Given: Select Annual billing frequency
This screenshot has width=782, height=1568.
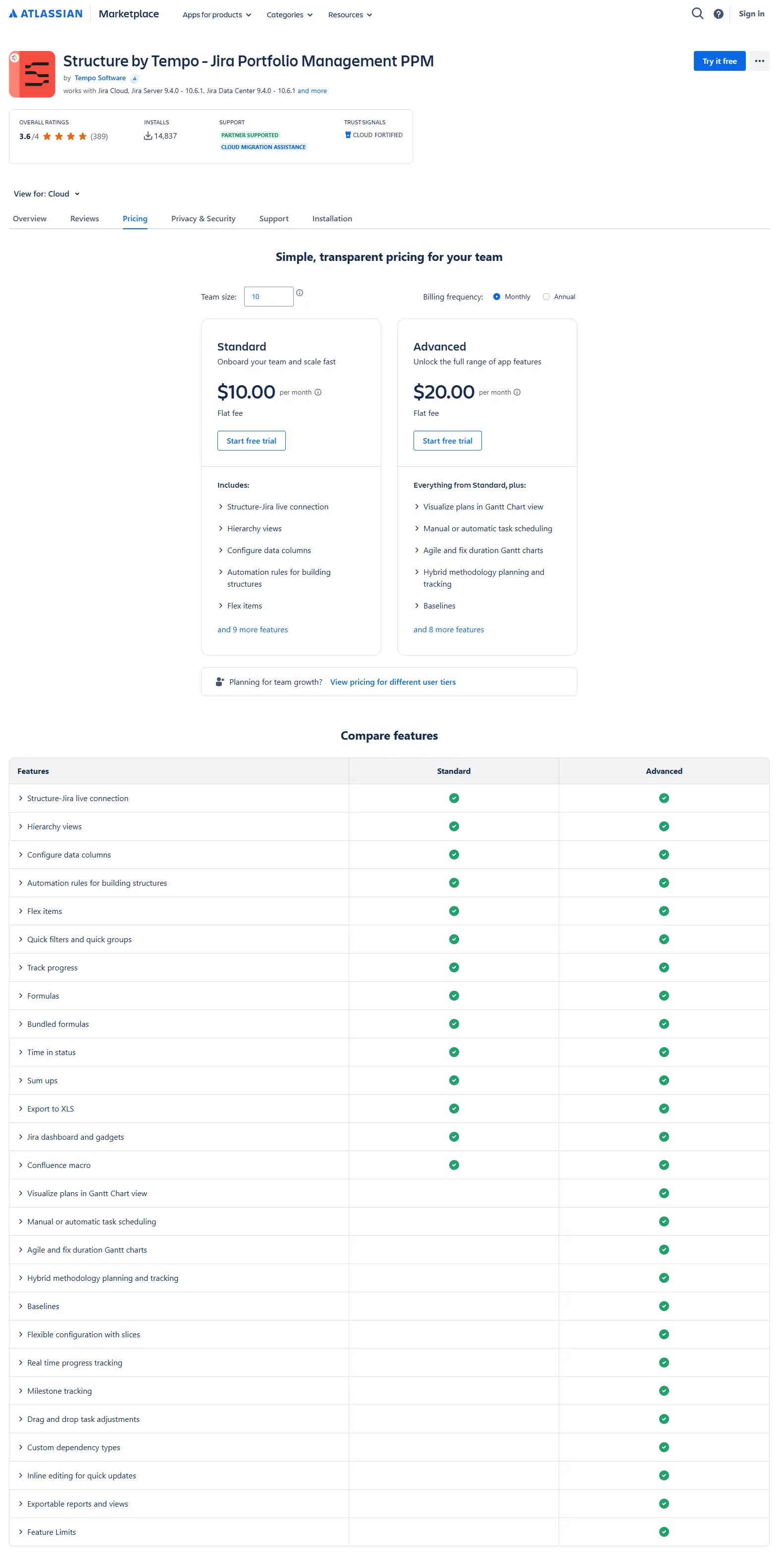Looking at the screenshot, I should pyautogui.click(x=546, y=297).
